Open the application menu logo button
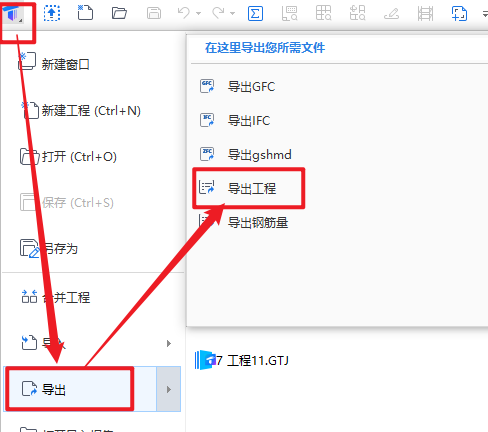This screenshot has width=488, height=432. coord(13,14)
